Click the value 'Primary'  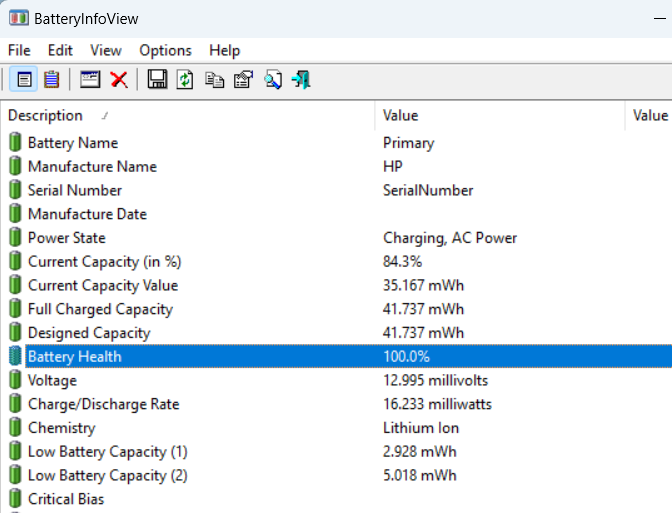click(x=408, y=143)
